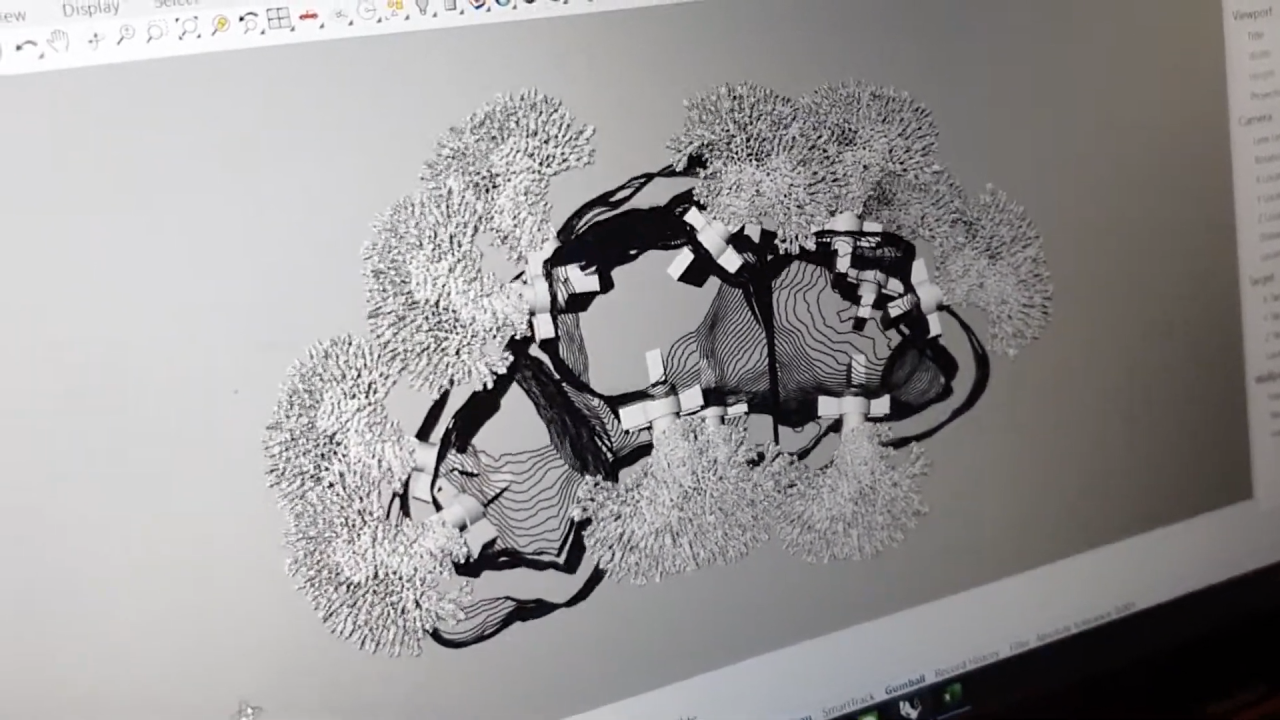The height and width of the screenshot is (720, 1280).
Task: Enable Record History in status bar
Action: (966, 664)
